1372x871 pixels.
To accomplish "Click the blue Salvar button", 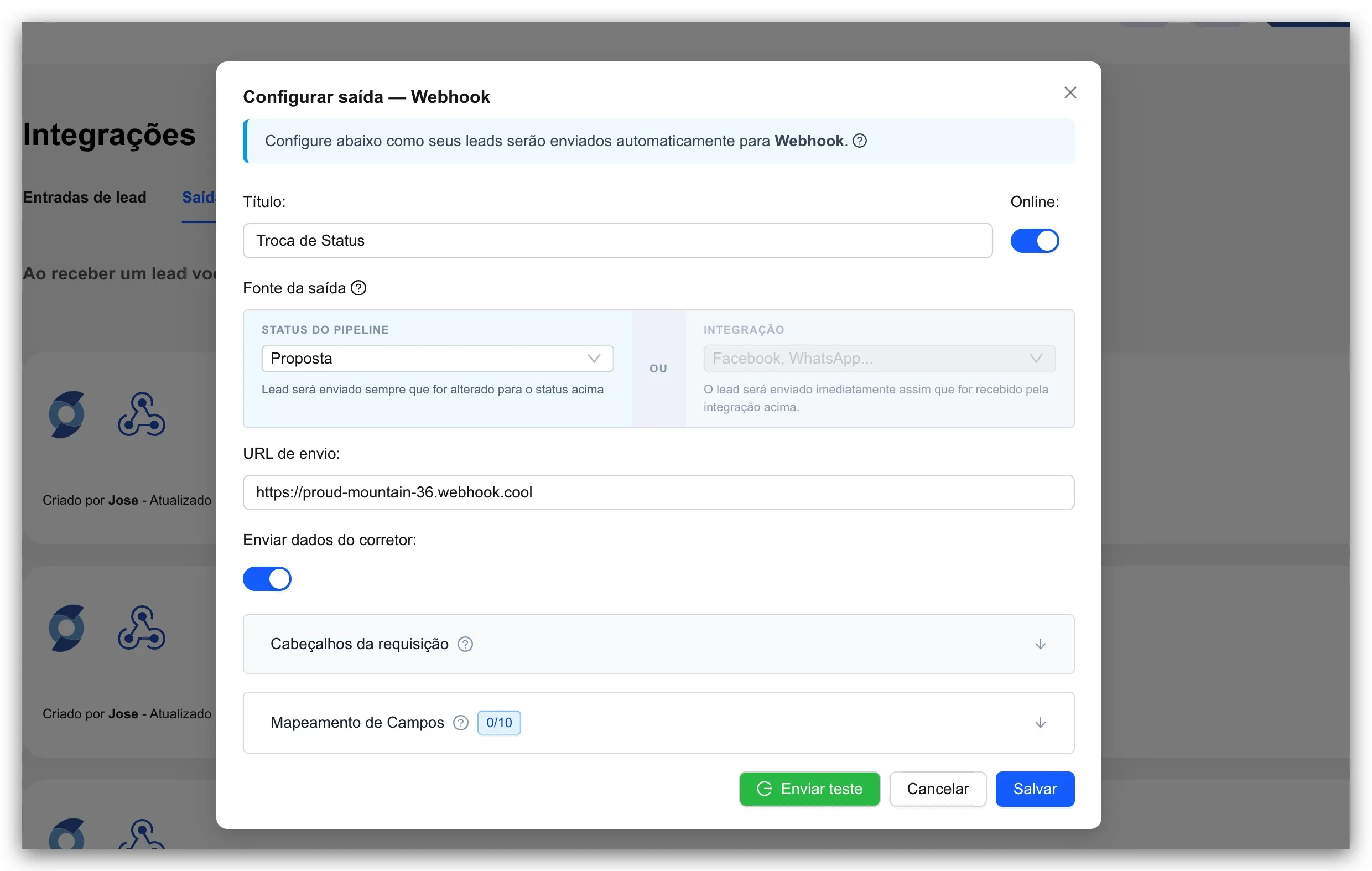I will tap(1035, 789).
